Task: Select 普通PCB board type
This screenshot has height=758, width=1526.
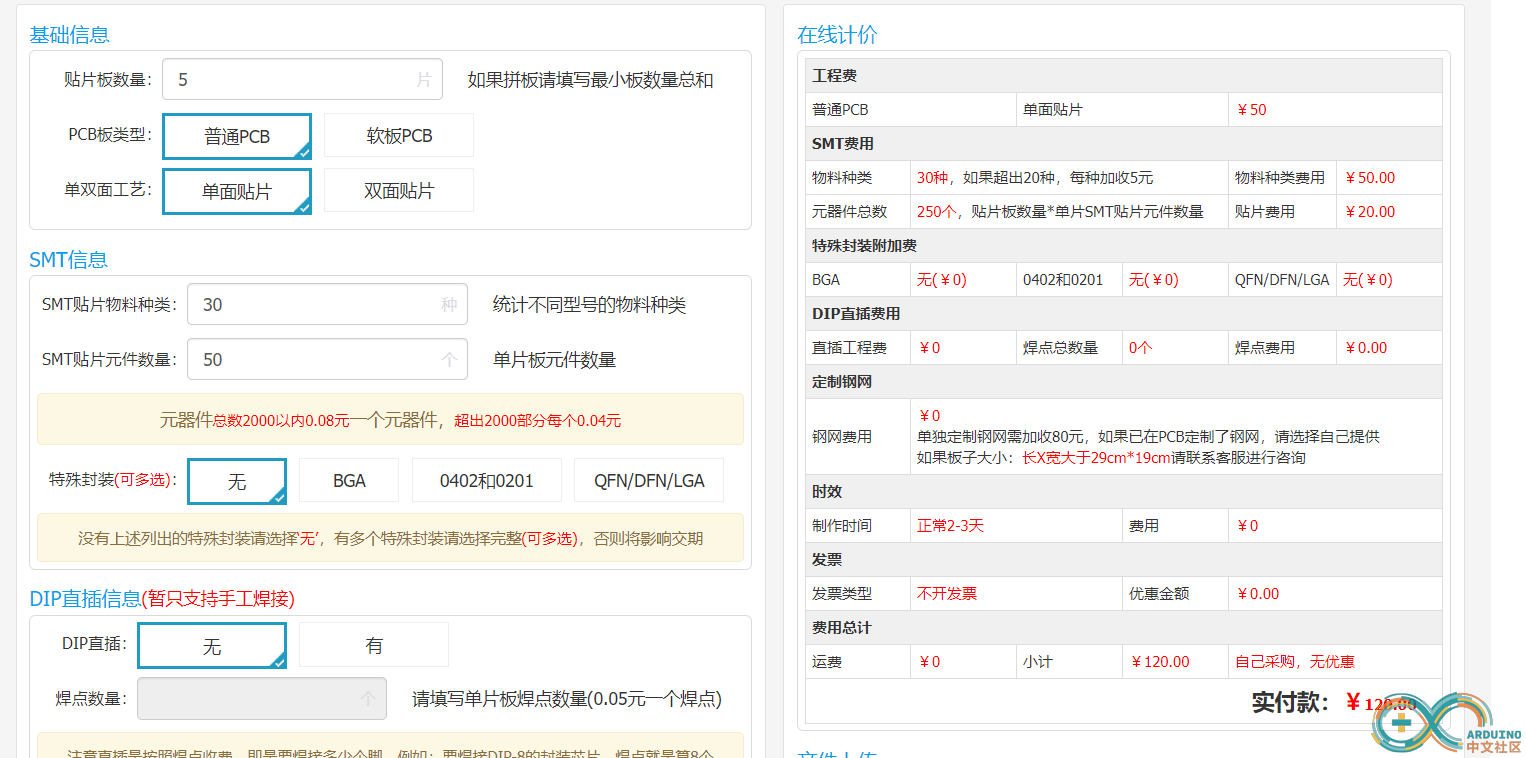Action: [x=237, y=136]
